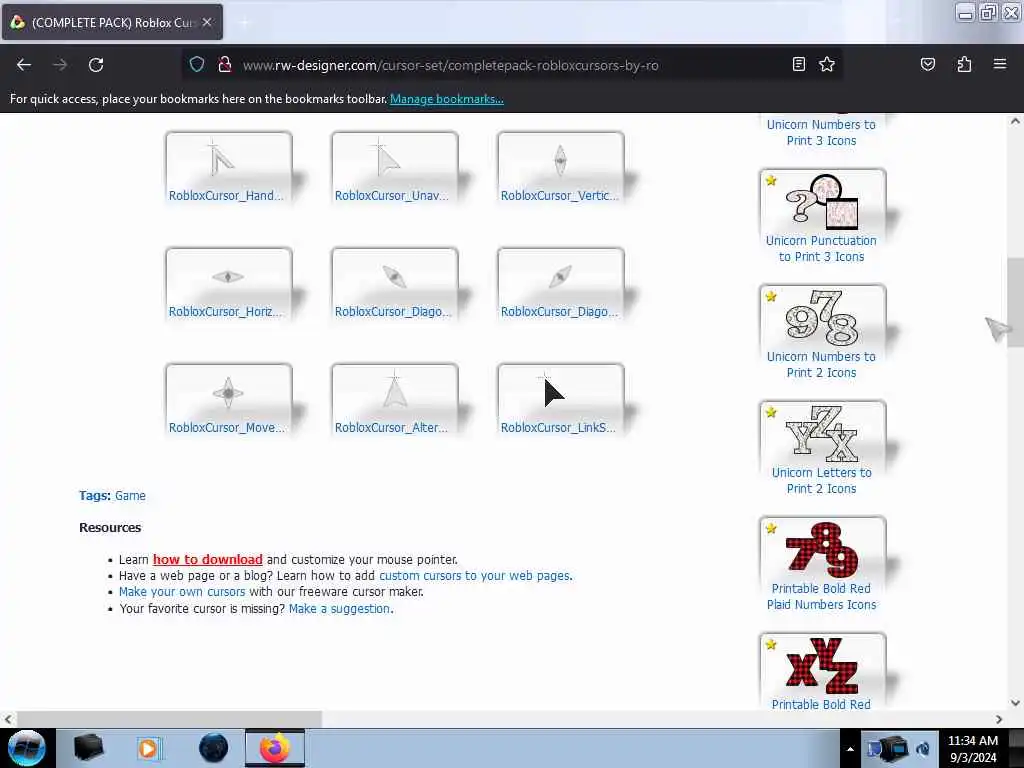
Task: Open the Make your own cursors link
Action: coord(182,592)
